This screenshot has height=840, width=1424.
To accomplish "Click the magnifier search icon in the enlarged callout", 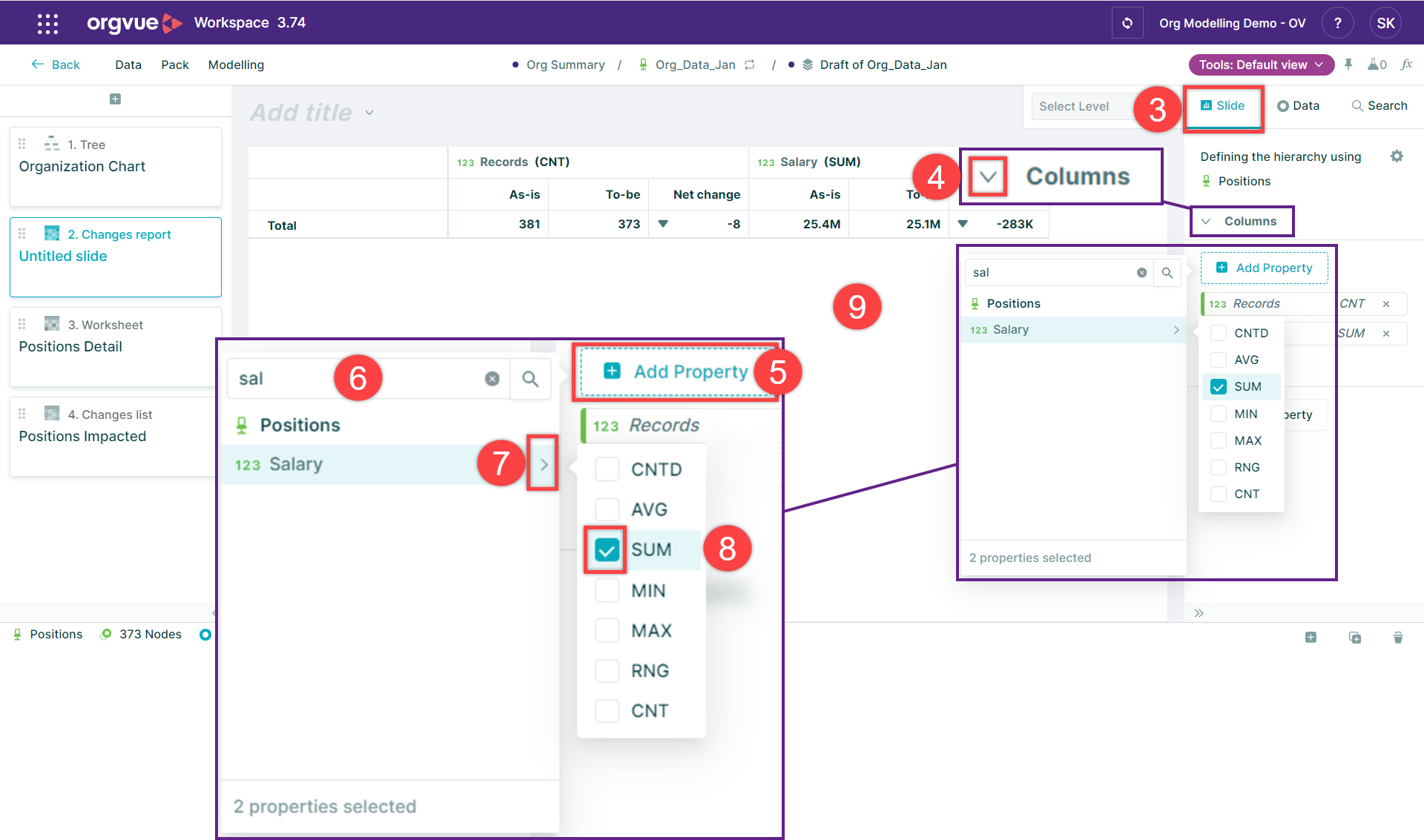I will (530, 379).
